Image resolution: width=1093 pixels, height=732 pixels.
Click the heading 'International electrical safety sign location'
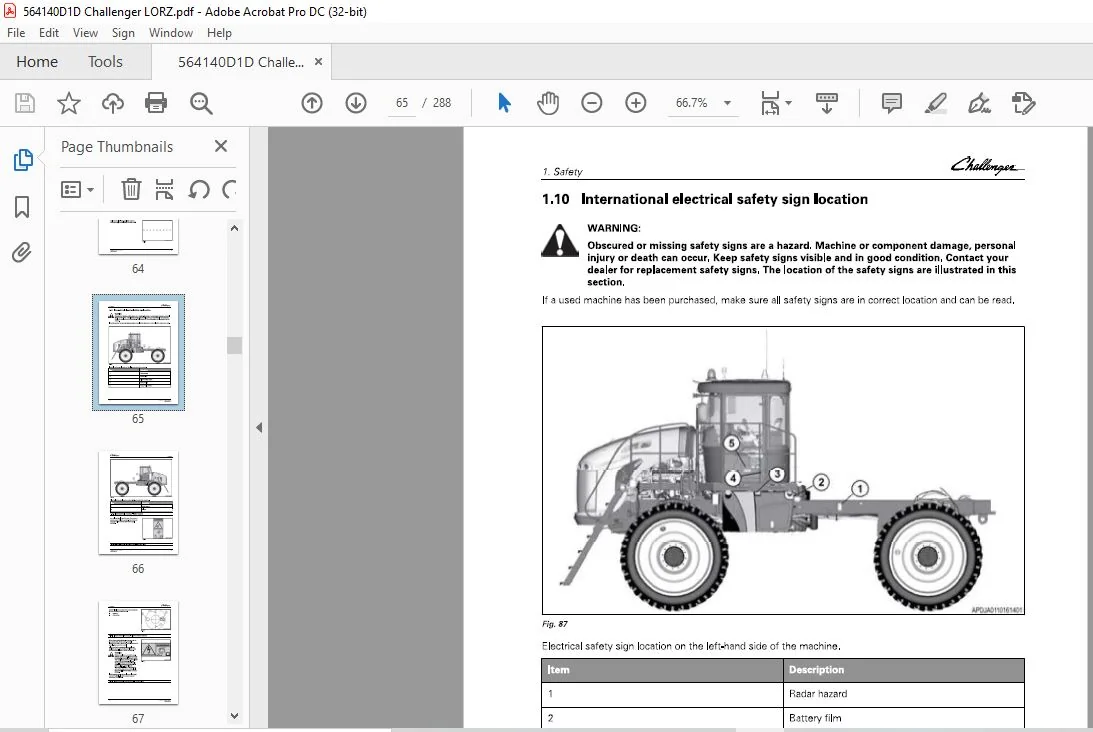pyautogui.click(x=724, y=199)
